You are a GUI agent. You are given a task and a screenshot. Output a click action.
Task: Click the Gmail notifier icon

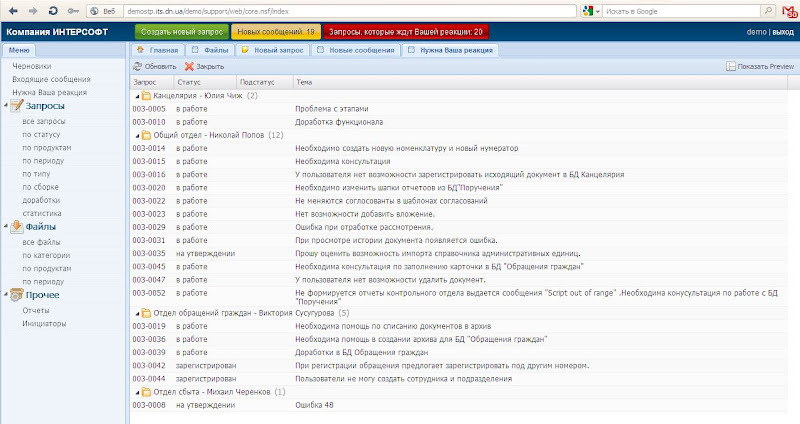point(789,11)
